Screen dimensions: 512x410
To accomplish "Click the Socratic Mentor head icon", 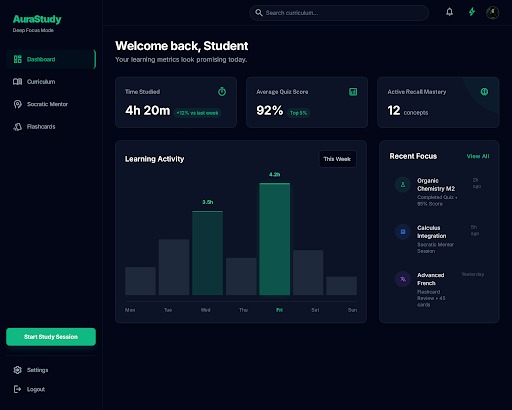I will pos(17,104).
